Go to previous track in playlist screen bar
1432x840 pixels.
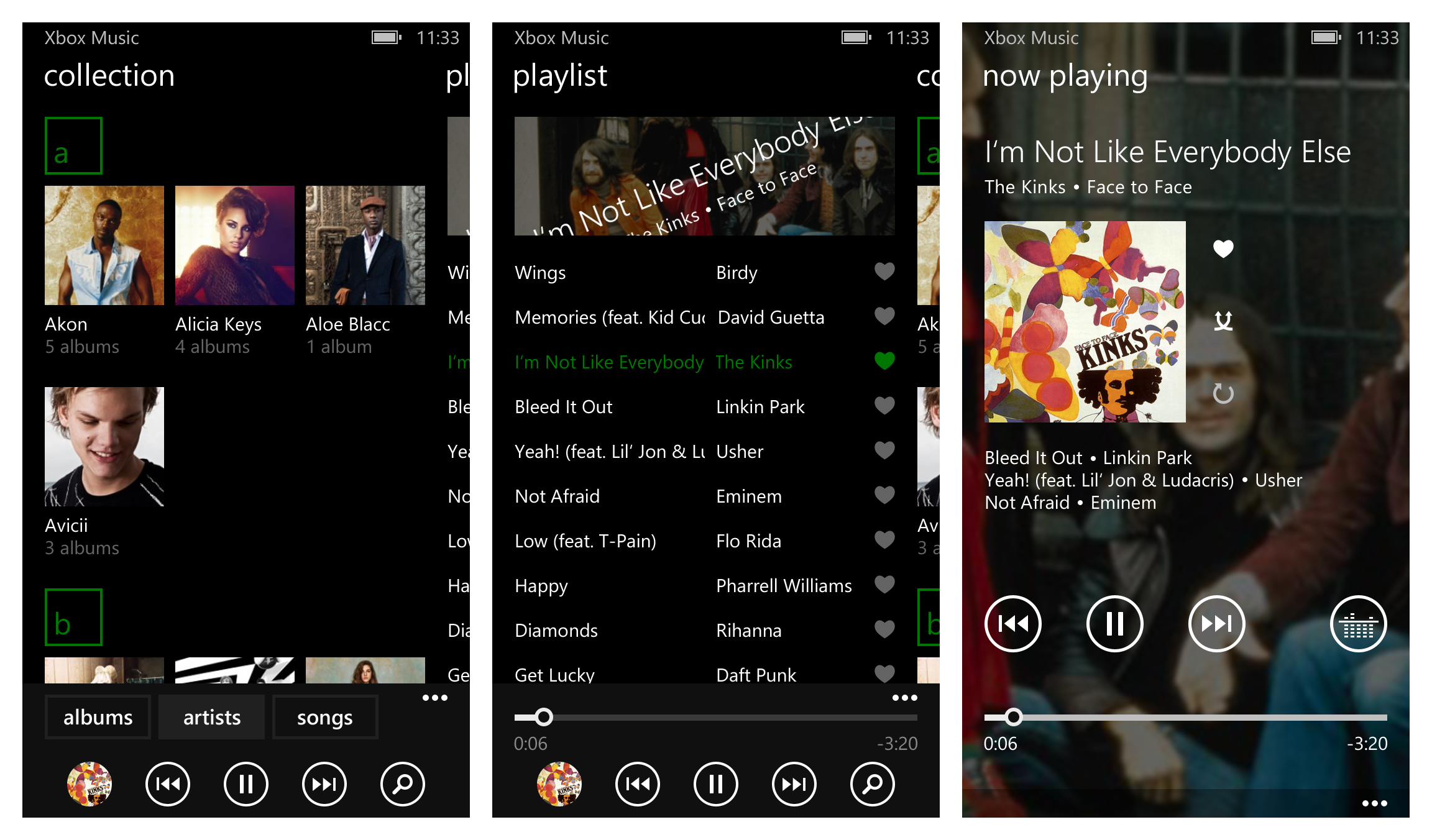638,784
